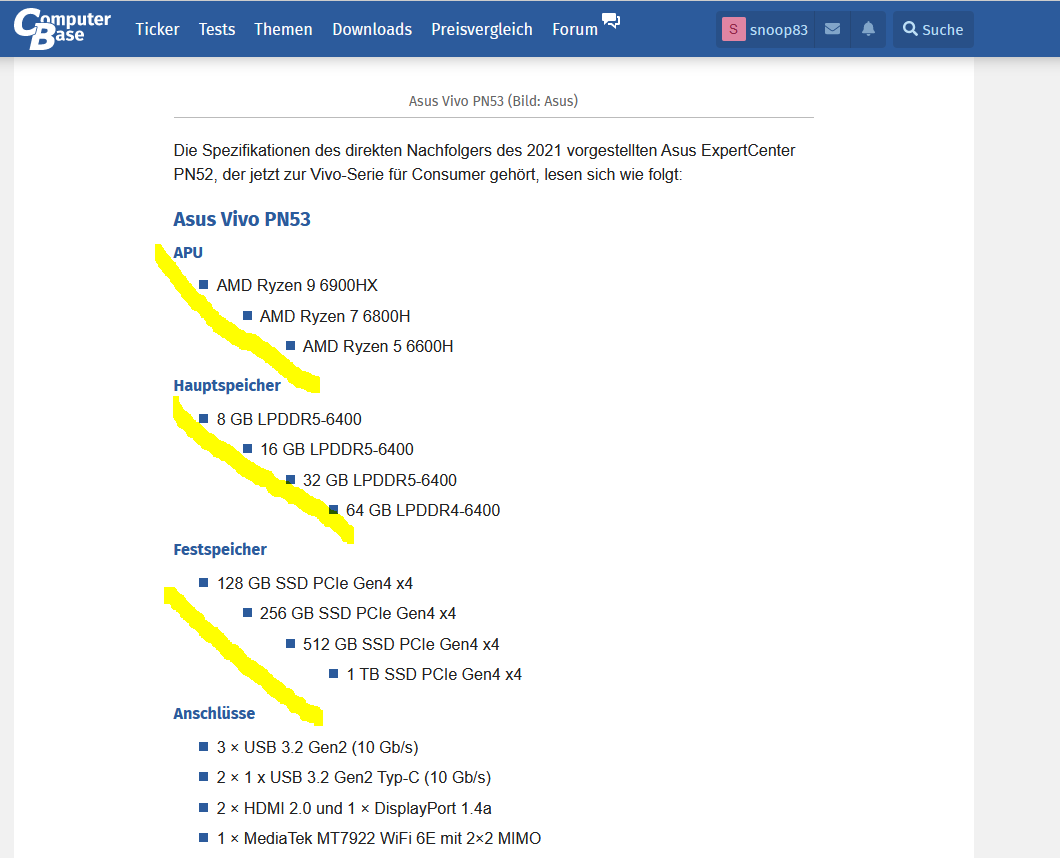
Task: Select 64 GB LPDDR4-6400 entry
Action: point(423,510)
